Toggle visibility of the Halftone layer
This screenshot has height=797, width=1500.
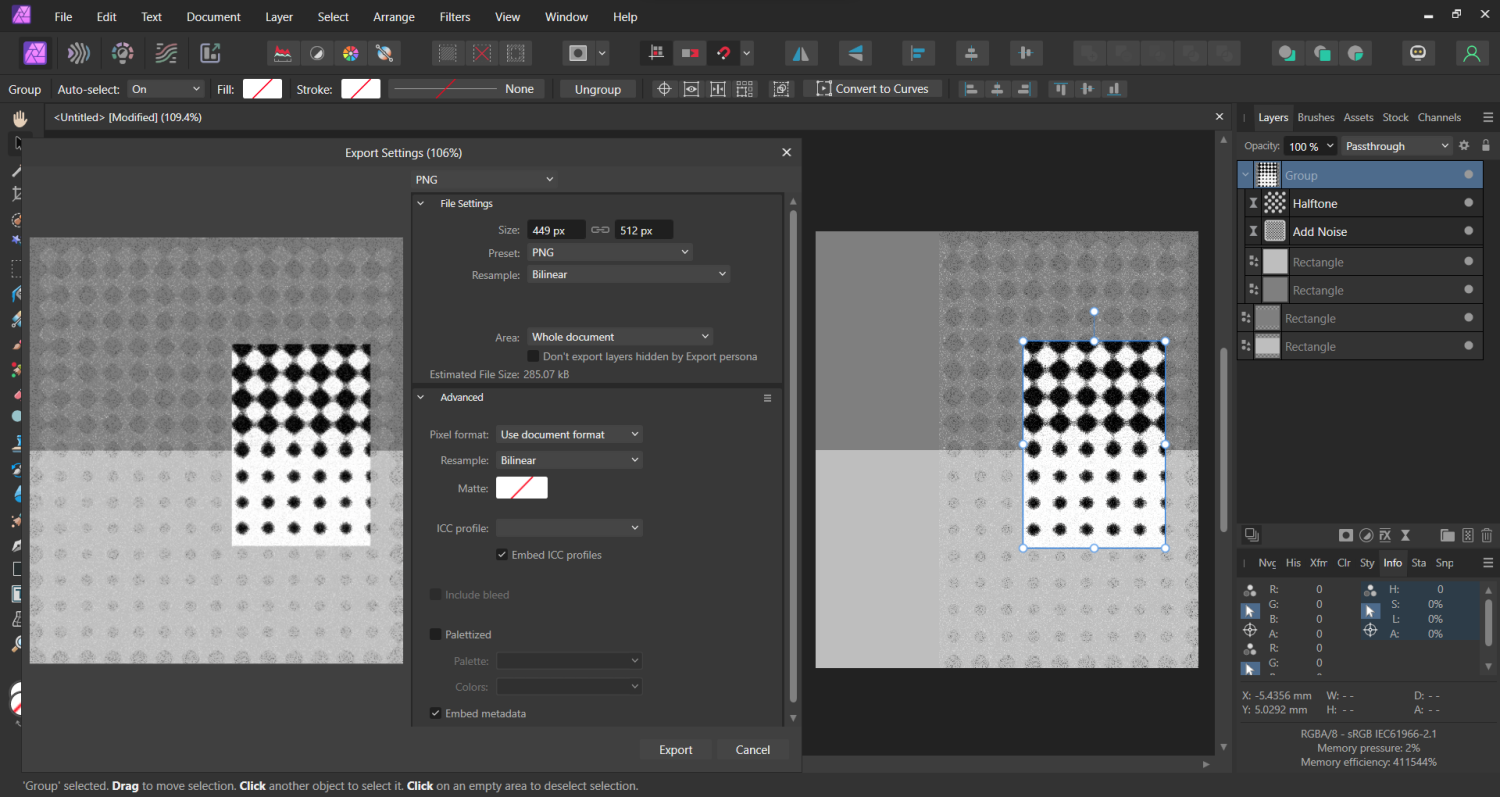[1468, 203]
